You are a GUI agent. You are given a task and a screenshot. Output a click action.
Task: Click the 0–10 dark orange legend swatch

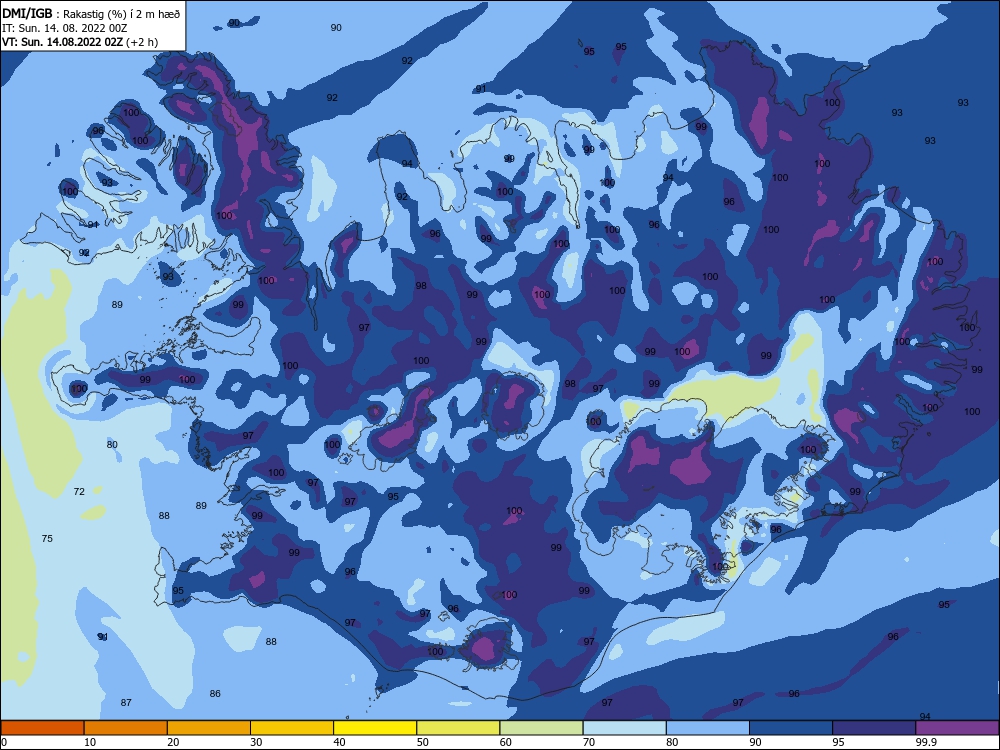(x=42, y=728)
